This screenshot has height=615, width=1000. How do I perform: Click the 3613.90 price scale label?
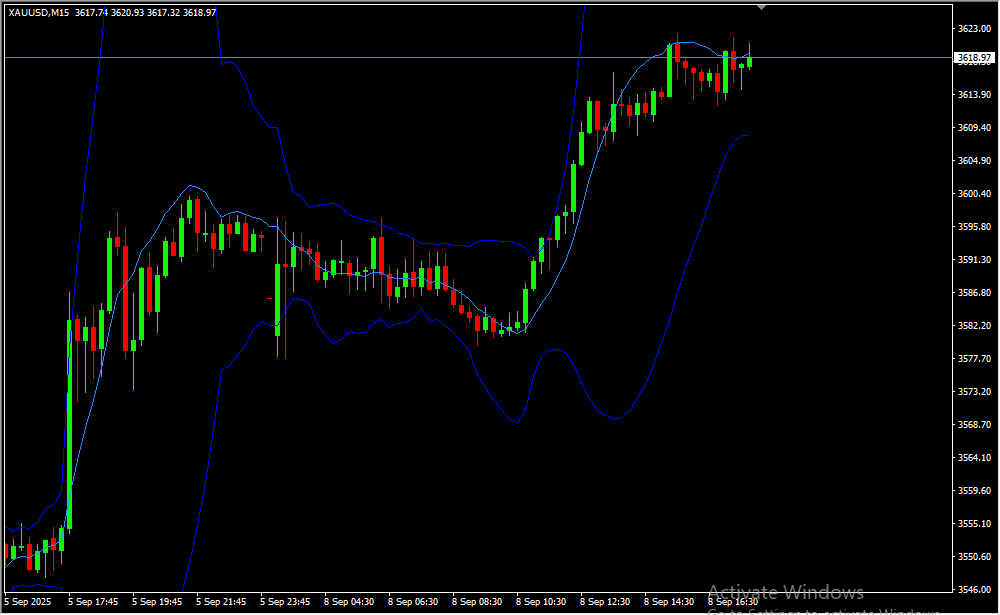pos(973,95)
